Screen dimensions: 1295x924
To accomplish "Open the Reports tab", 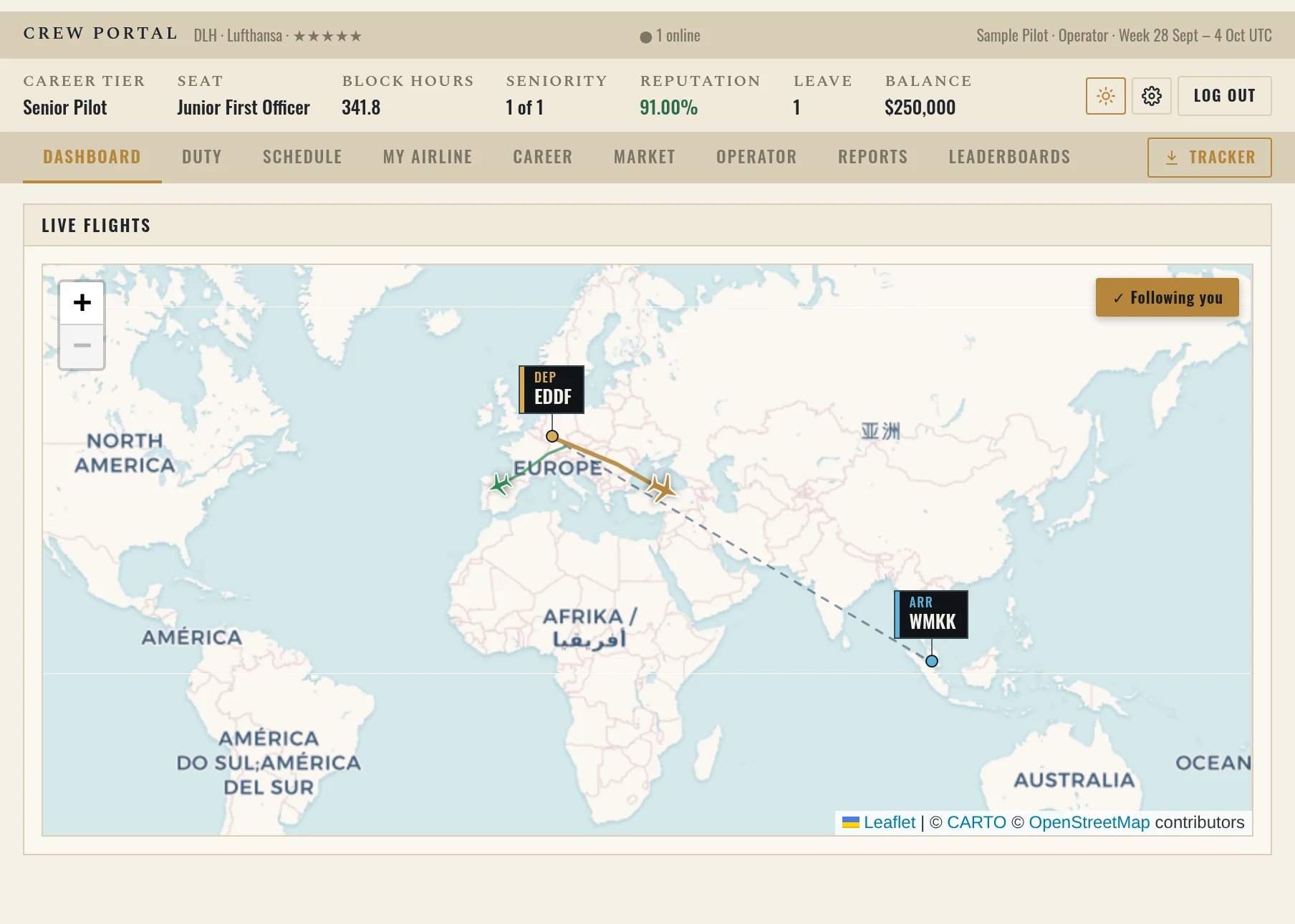I will [x=873, y=157].
